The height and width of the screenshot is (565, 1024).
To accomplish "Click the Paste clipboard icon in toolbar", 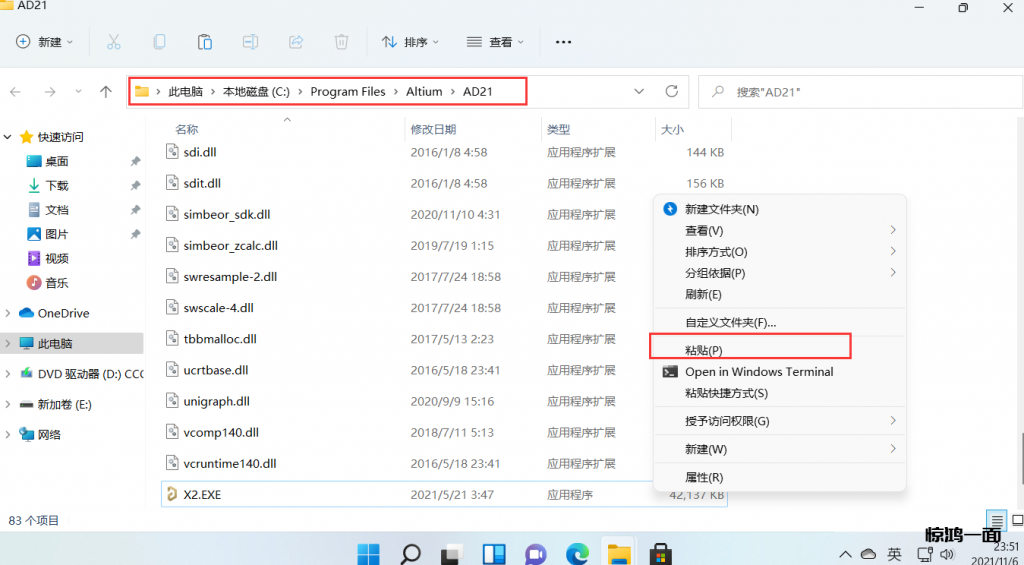I will click(x=204, y=42).
